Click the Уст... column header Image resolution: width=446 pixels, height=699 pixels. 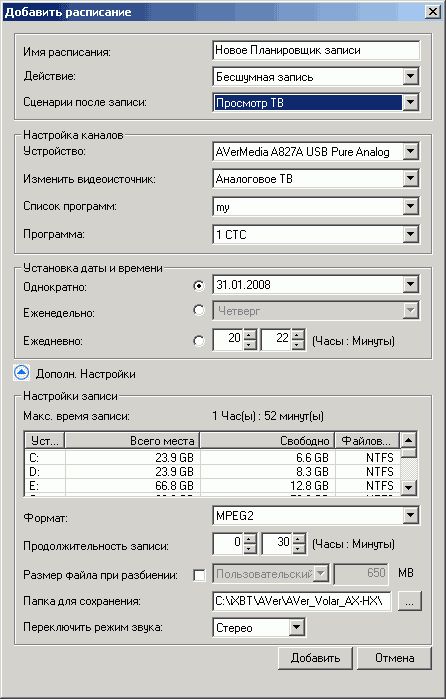click(x=45, y=441)
